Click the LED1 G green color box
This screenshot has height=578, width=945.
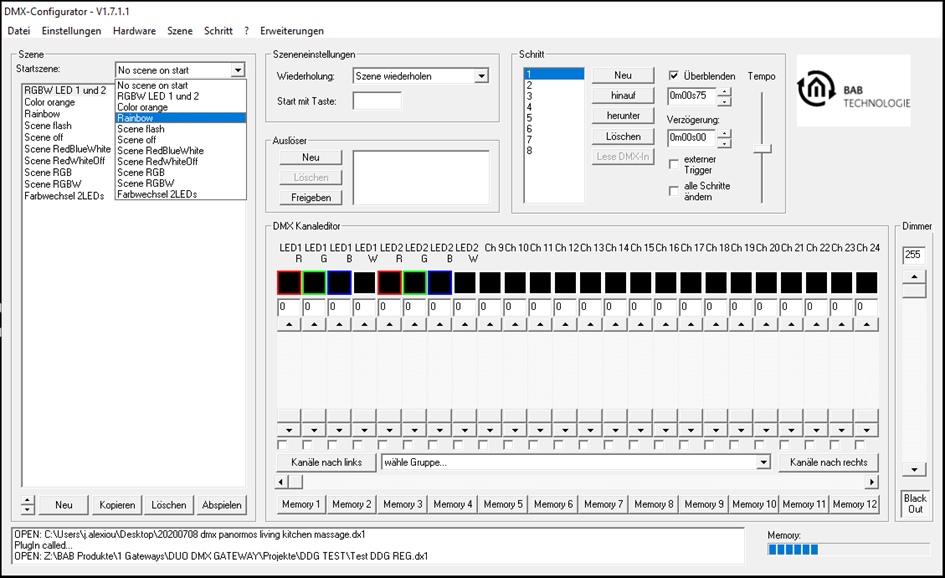tap(314, 283)
